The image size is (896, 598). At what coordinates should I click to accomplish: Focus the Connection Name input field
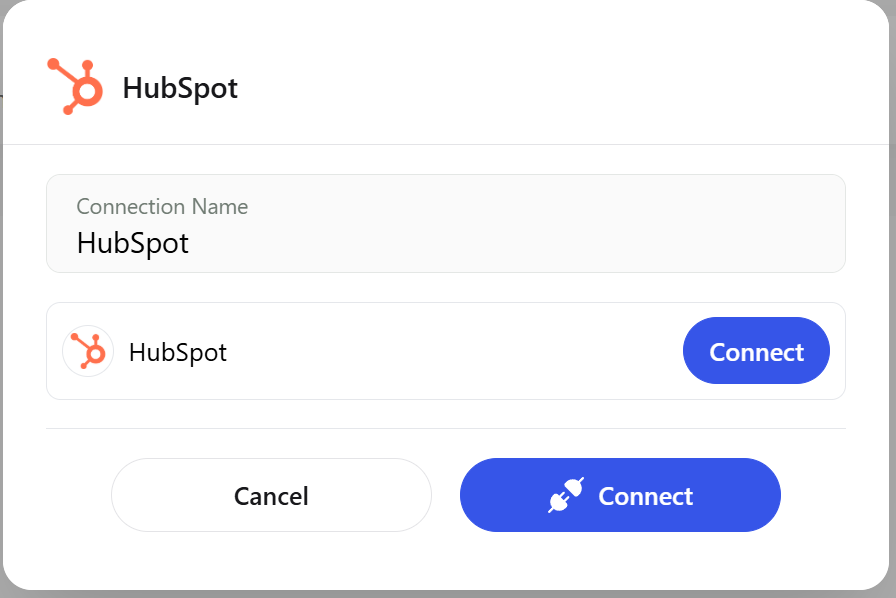[x=446, y=224]
